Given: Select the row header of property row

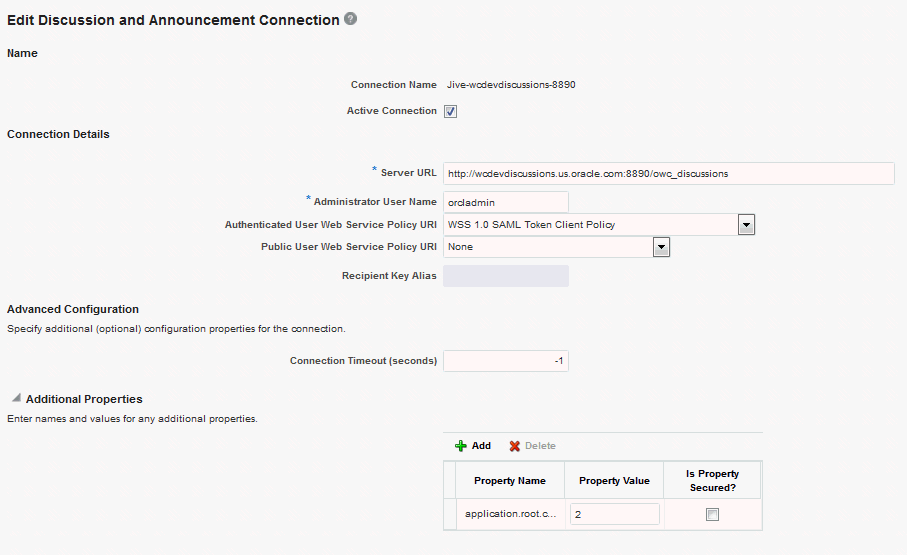Looking at the screenshot, I should (x=449, y=514).
